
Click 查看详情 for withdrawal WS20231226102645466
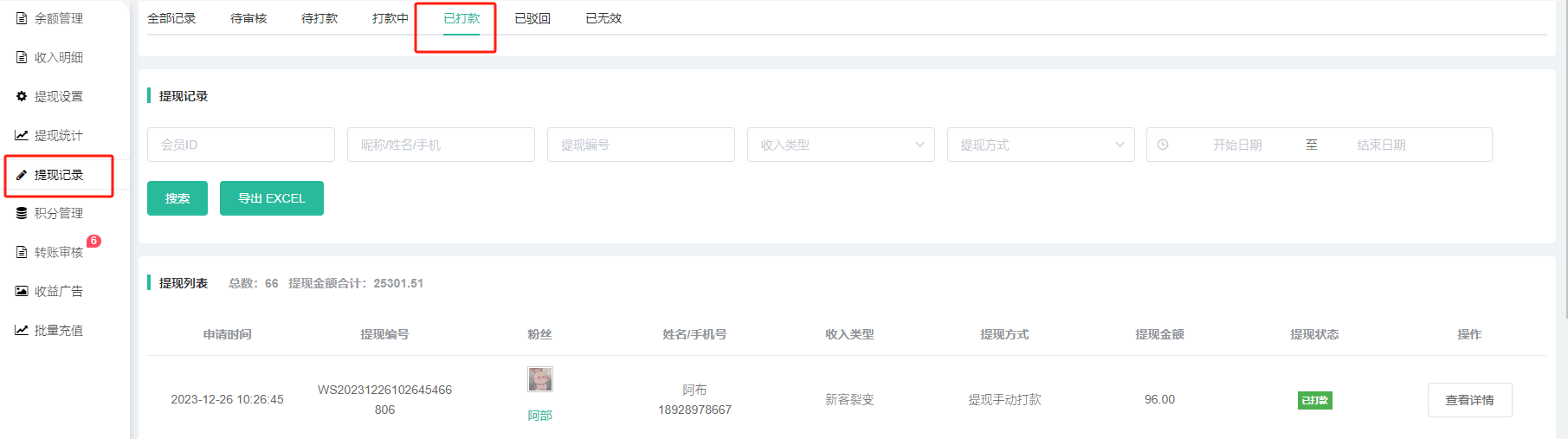click(x=1469, y=400)
